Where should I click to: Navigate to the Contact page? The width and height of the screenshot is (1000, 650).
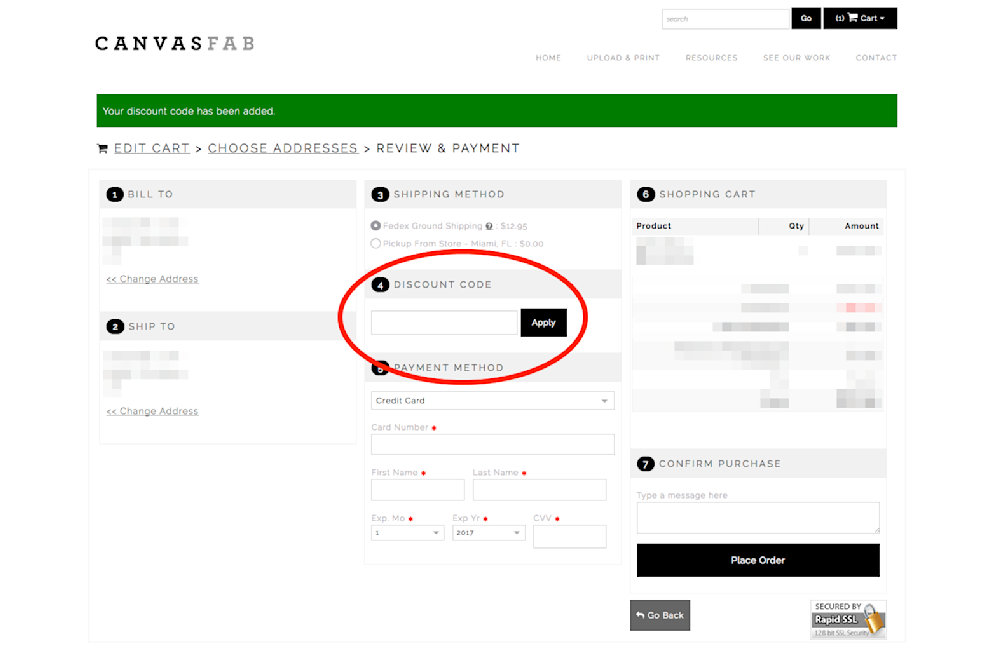click(876, 58)
